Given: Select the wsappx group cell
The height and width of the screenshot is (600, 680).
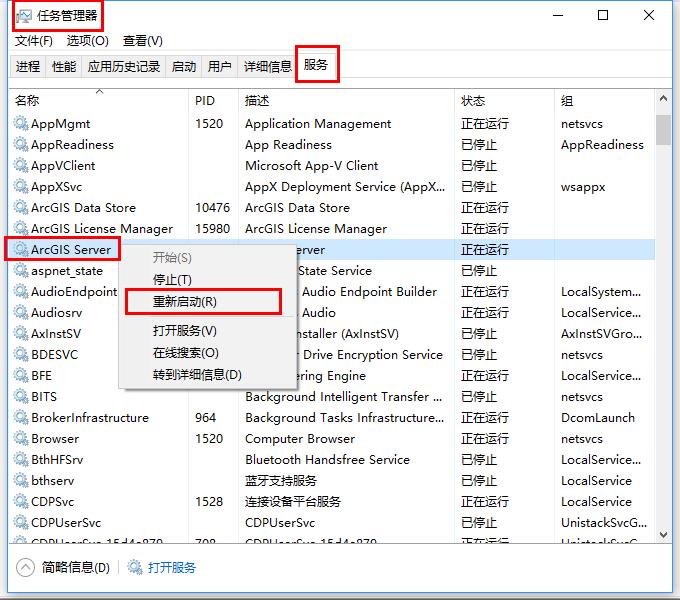Looking at the screenshot, I should pos(583,187).
